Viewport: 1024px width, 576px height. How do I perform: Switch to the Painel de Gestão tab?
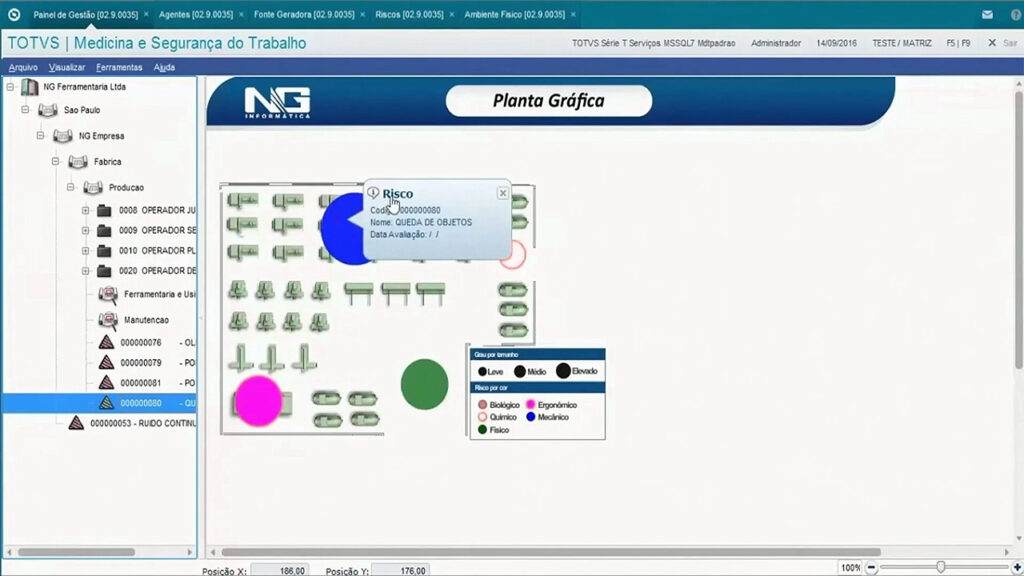click(86, 14)
